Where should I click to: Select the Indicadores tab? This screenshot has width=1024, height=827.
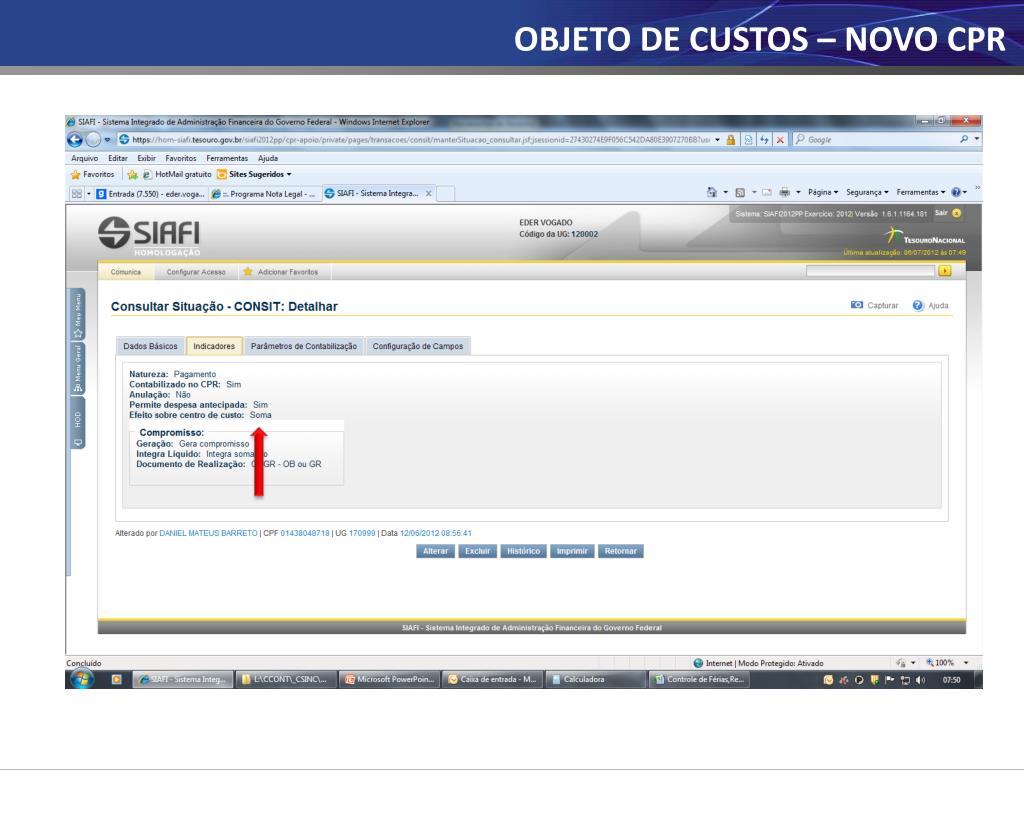(214, 346)
